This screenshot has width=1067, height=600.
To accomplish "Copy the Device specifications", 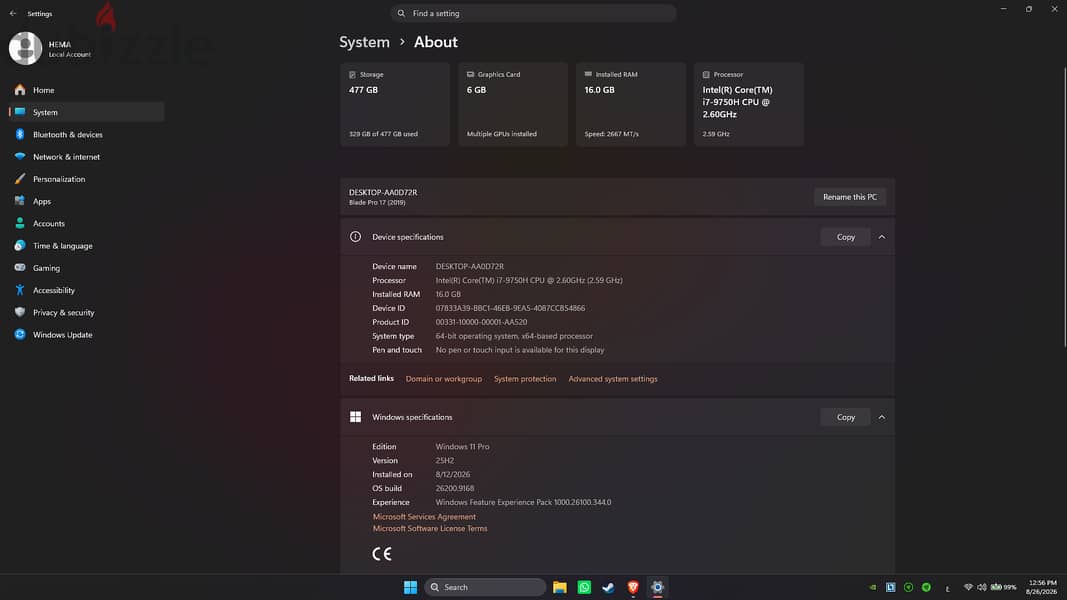I will tap(845, 237).
